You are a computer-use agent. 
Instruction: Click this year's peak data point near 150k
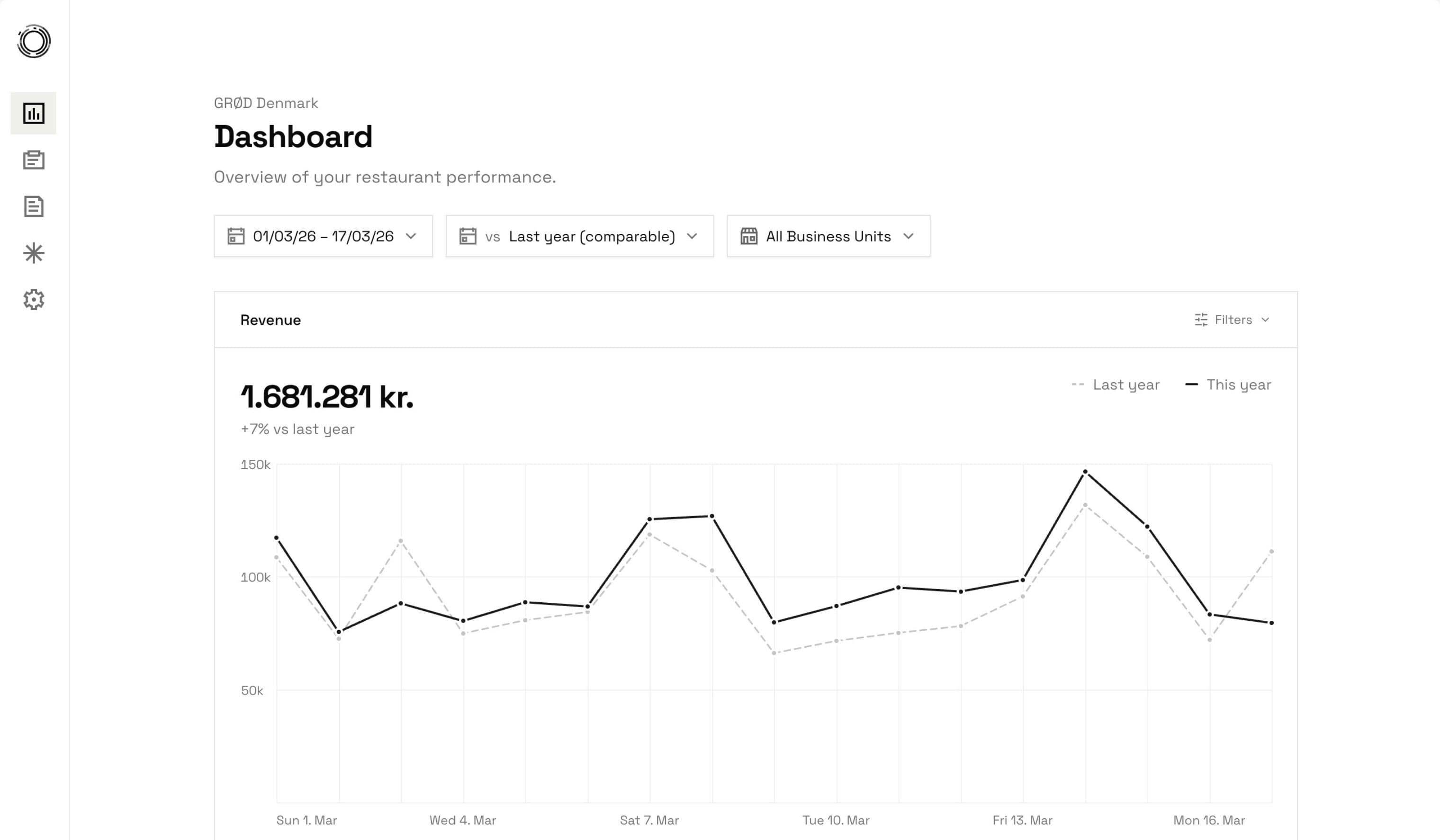(1085, 472)
